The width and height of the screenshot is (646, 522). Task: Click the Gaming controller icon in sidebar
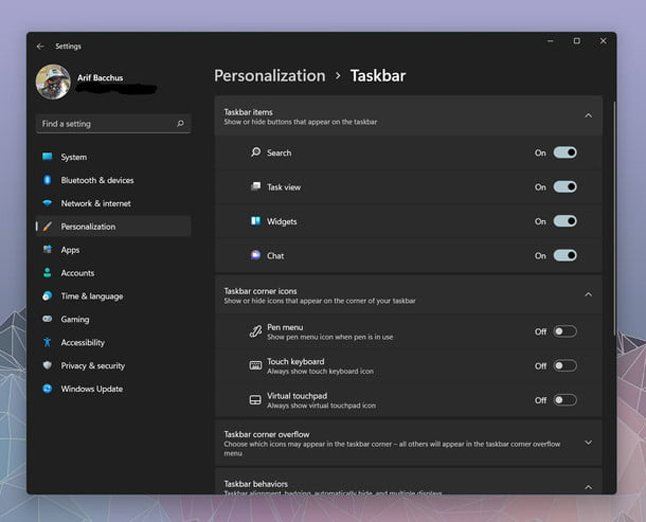[47, 319]
